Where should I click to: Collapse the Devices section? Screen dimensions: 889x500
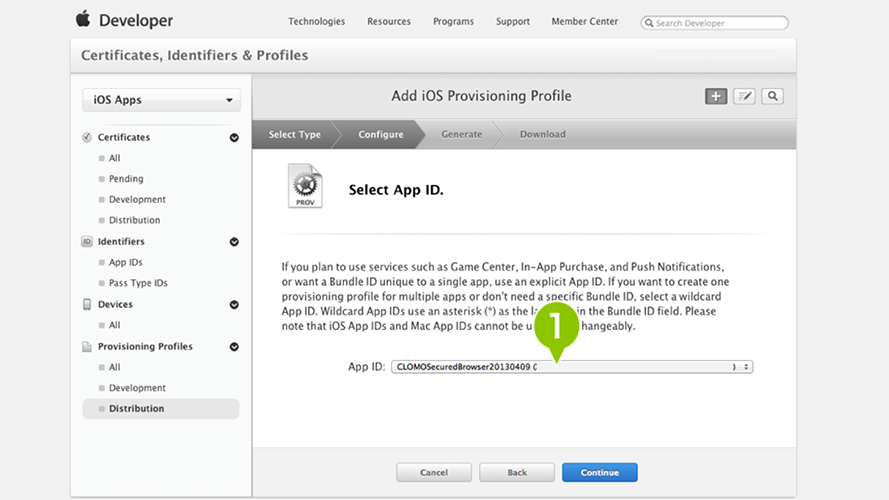(x=234, y=305)
